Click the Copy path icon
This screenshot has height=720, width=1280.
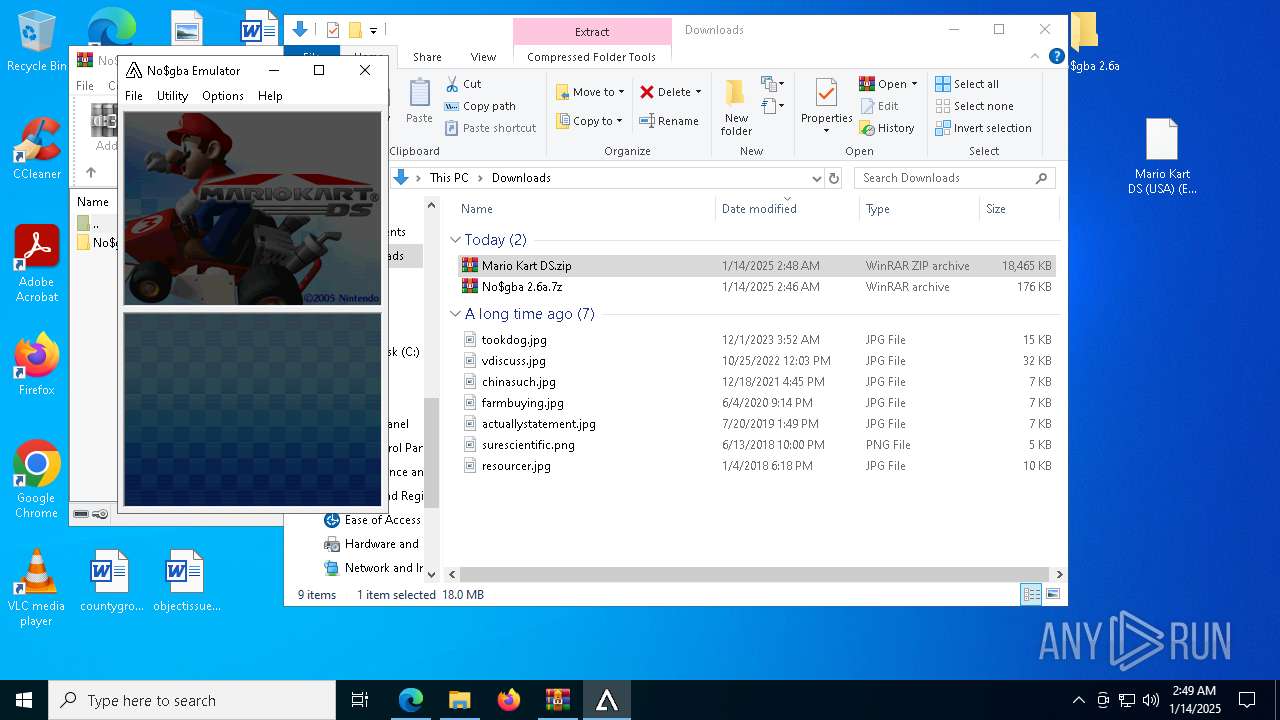(452, 106)
